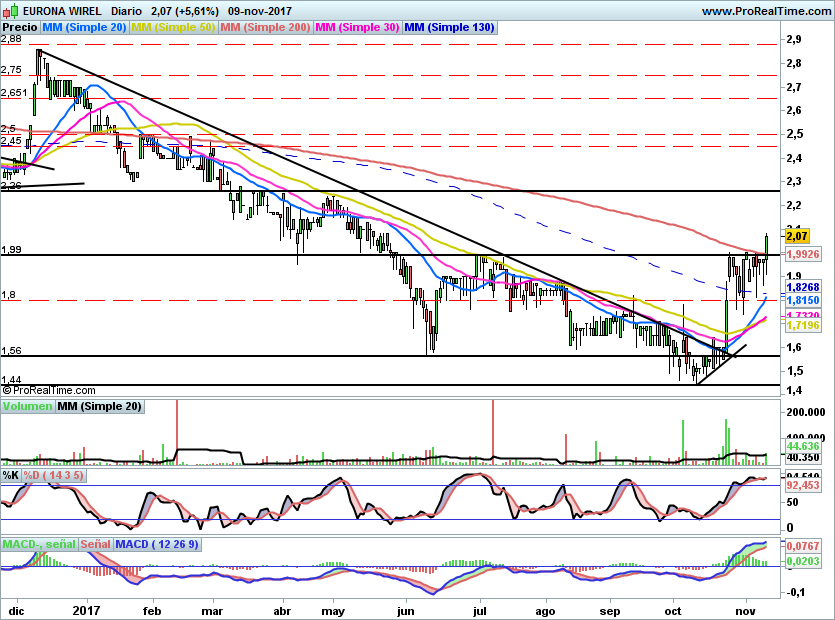Open the MM (Simple 130) indicator label
This screenshot has height=620, width=835.
[x=449, y=28]
